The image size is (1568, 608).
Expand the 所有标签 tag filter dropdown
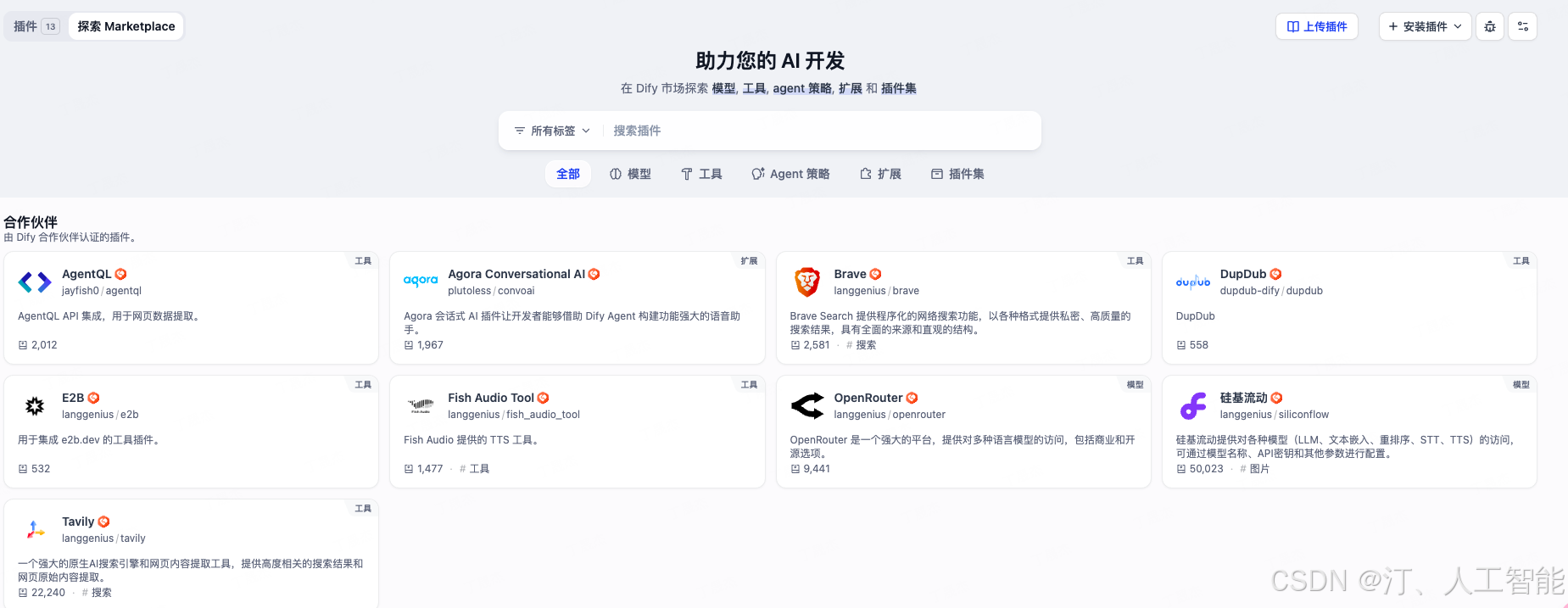(x=552, y=131)
